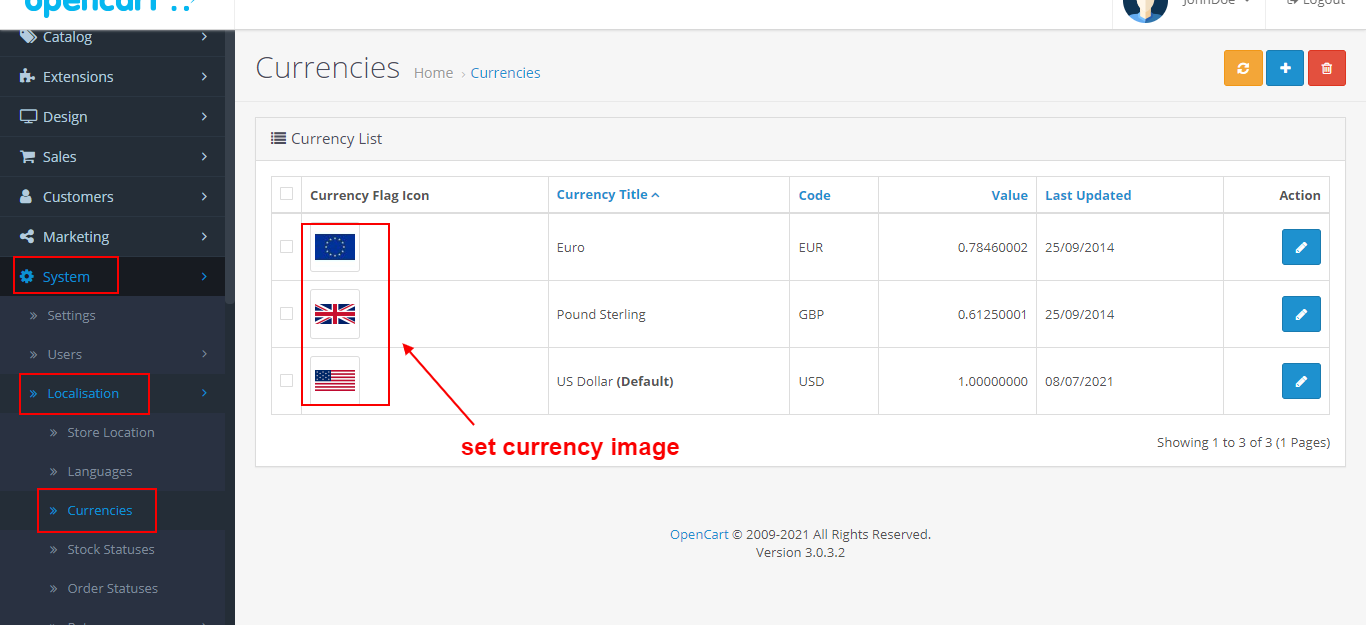Click the list icon beside Currency List
The width and height of the screenshot is (1366, 625).
click(279, 139)
